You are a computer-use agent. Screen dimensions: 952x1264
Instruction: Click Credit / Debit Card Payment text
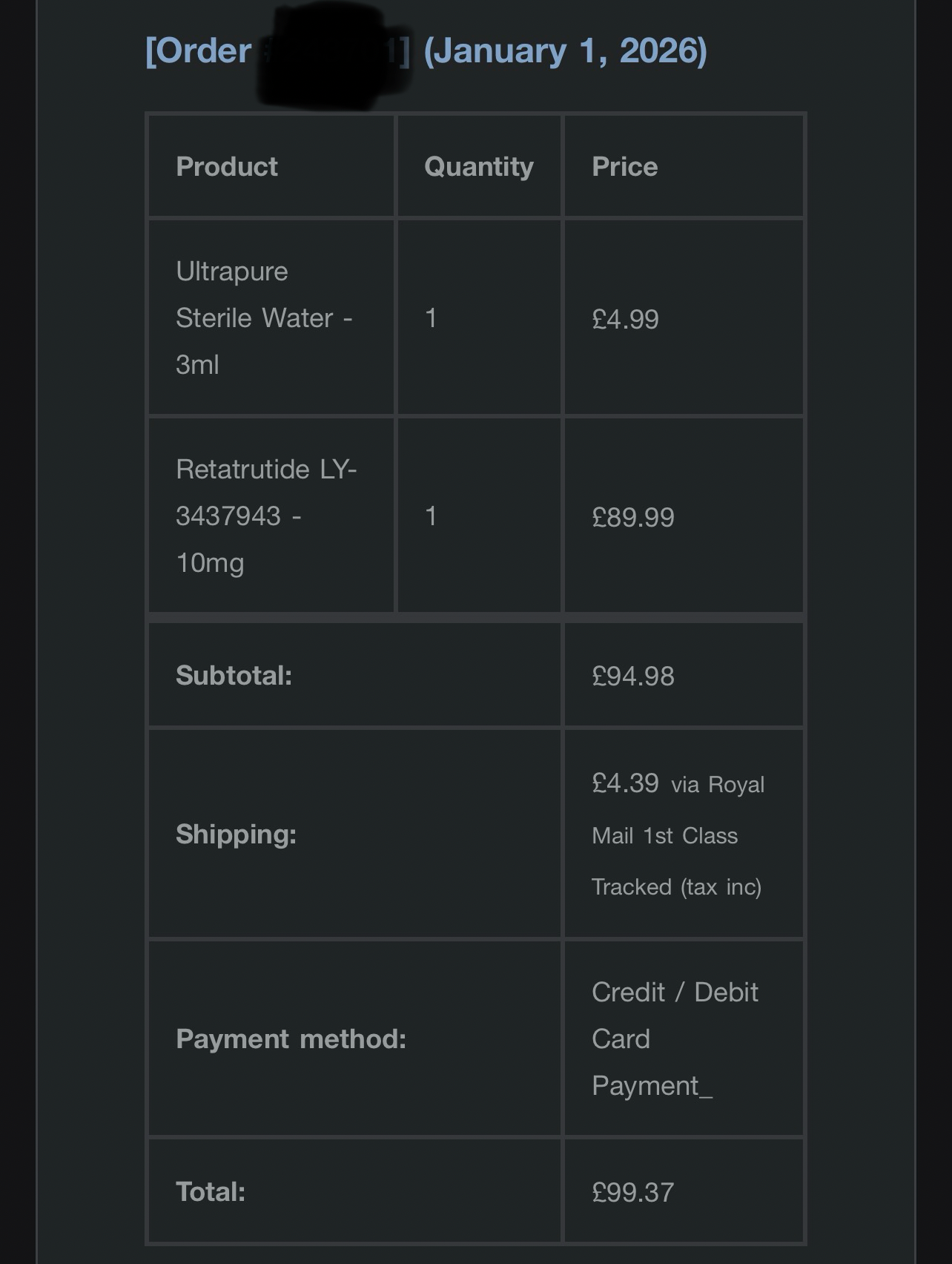(675, 1038)
